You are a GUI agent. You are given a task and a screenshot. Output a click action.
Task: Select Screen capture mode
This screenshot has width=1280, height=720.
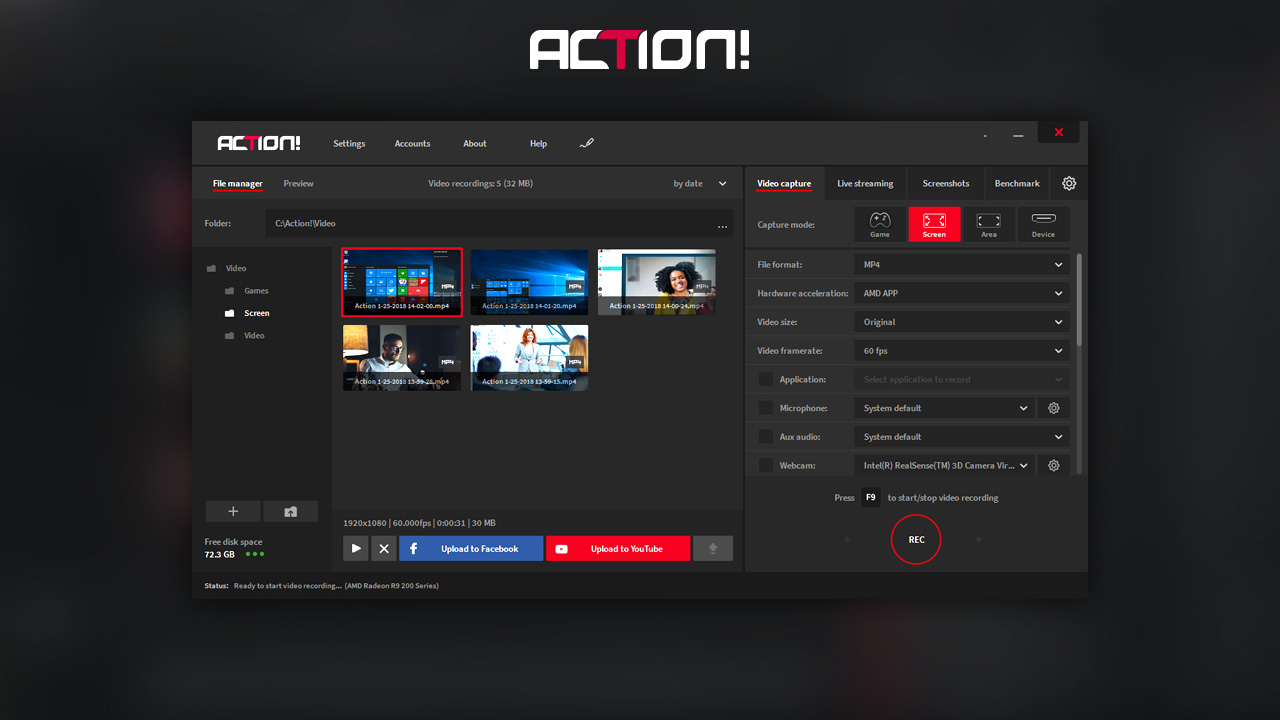[x=934, y=224]
